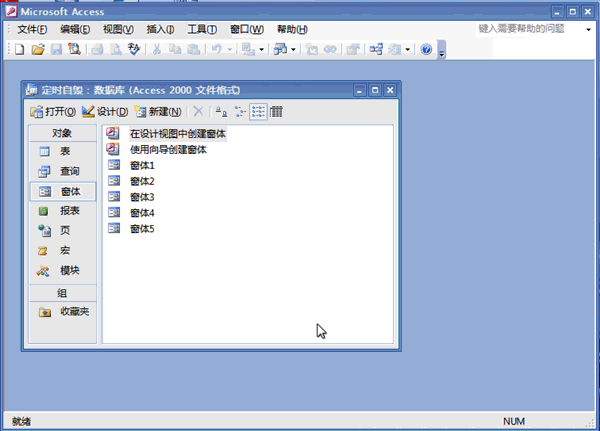Open the Undo dropdown arrow
This screenshot has height=431, width=600.
click(x=230, y=49)
